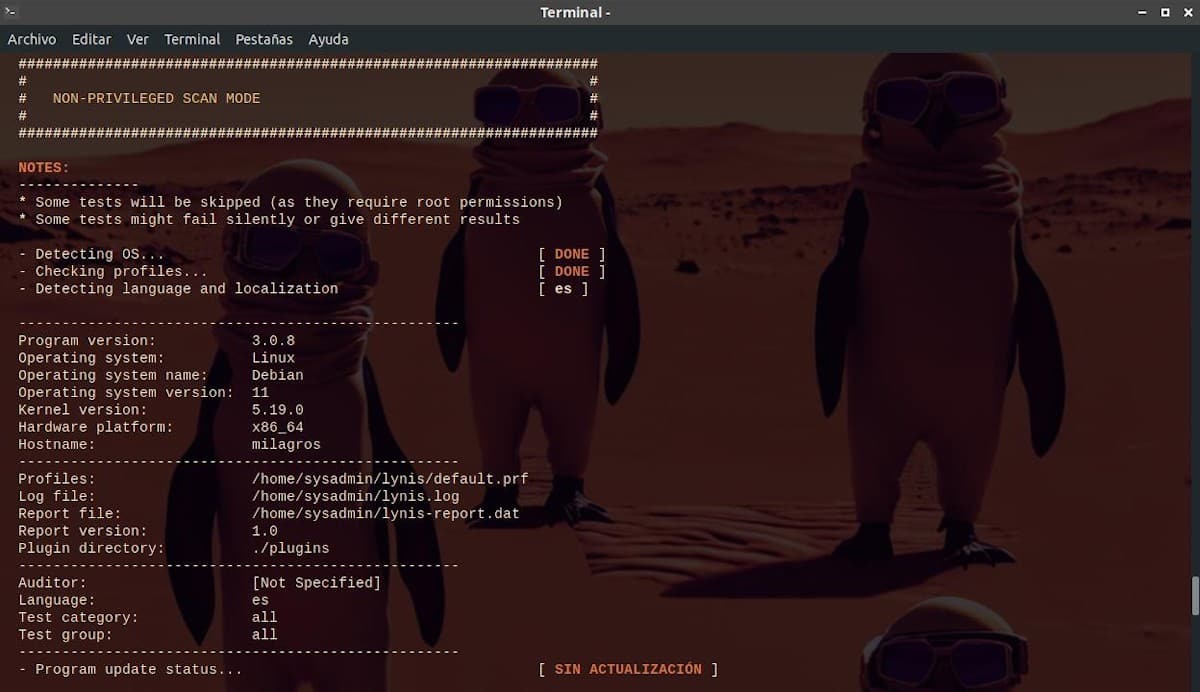This screenshot has width=1200, height=692.
Task: Click DONE status next to Detecting OS
Action: (572, 254)
